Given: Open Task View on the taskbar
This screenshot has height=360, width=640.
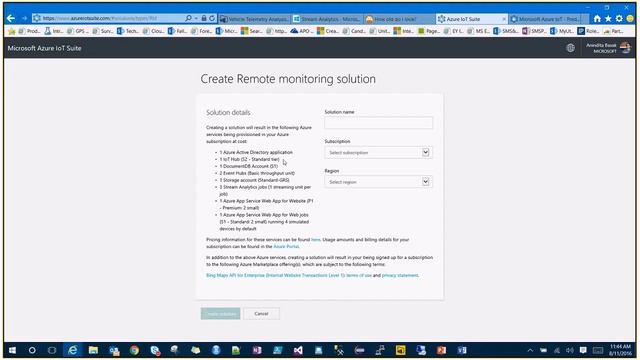Looking at the screenshot, I should point(52,350).
